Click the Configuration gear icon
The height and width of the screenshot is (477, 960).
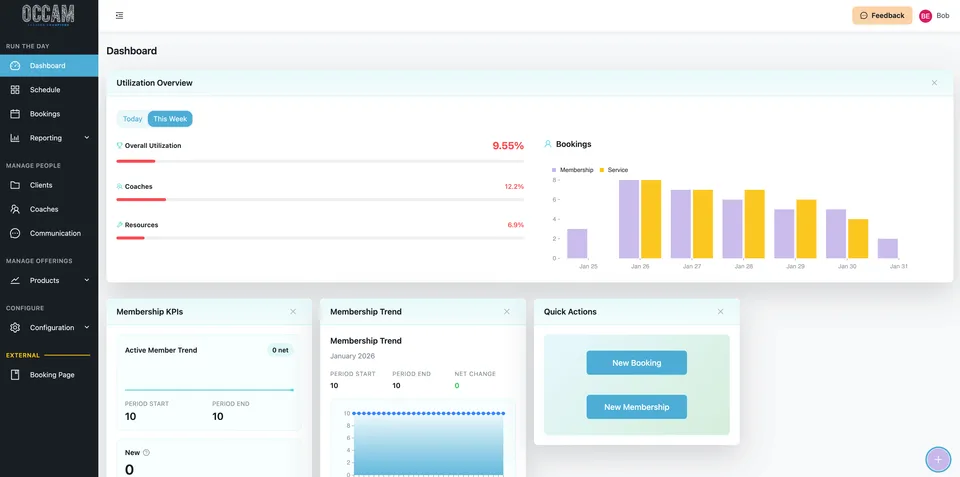15,328
